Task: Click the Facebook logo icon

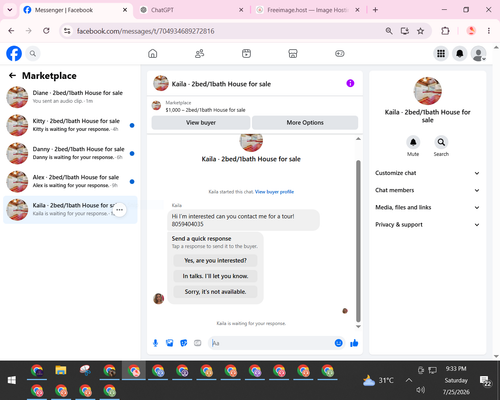Action: [14, 53]
